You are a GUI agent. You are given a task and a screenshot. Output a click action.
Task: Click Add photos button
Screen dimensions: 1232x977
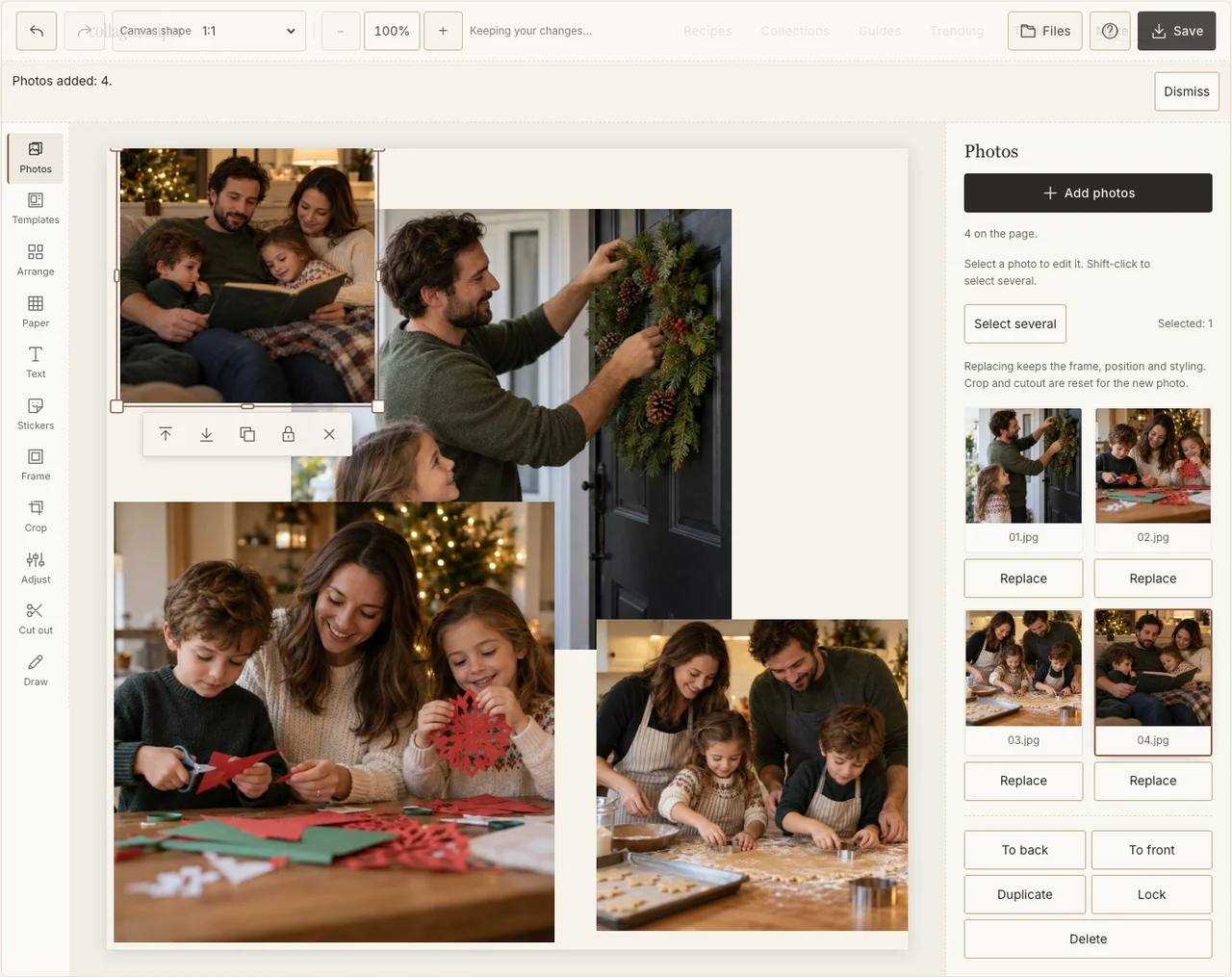click(1089, 193)
